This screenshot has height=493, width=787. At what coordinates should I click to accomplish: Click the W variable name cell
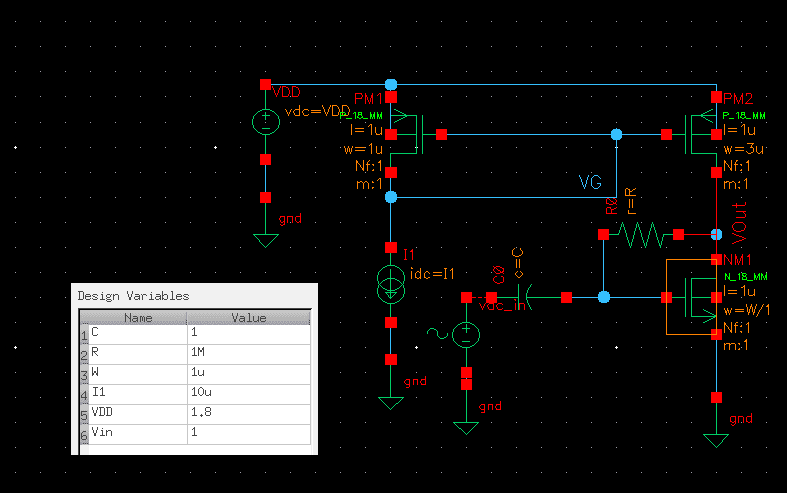click(x=137, y=373)
